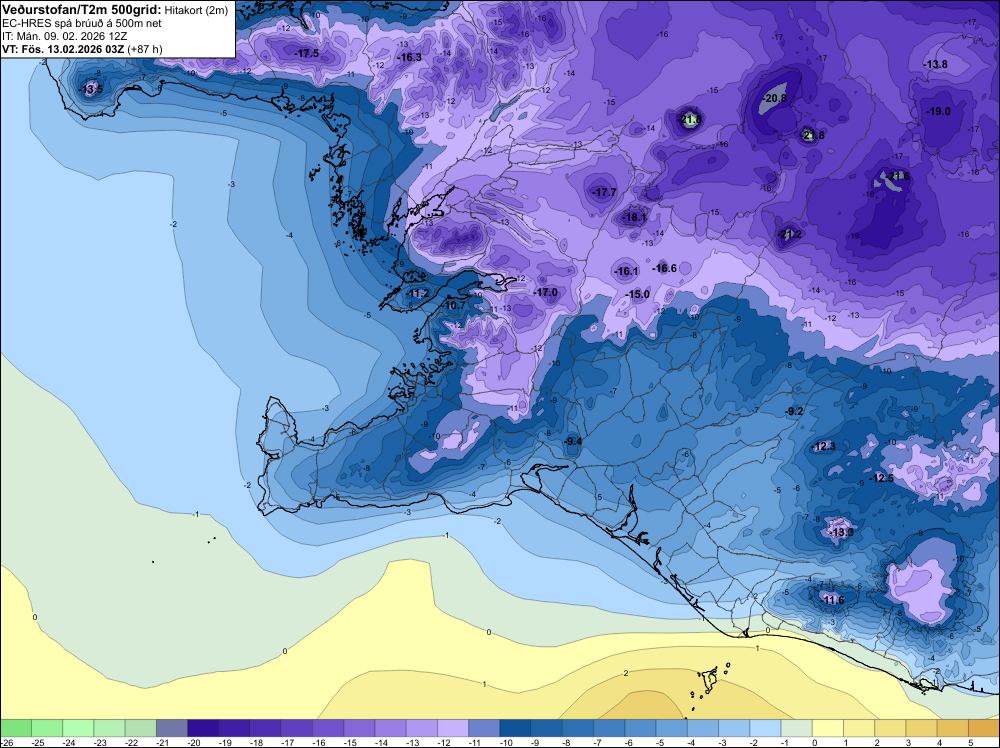1000x748 pixels.
Task: Click the -16.3 temperature label on map
Action: 409,57
